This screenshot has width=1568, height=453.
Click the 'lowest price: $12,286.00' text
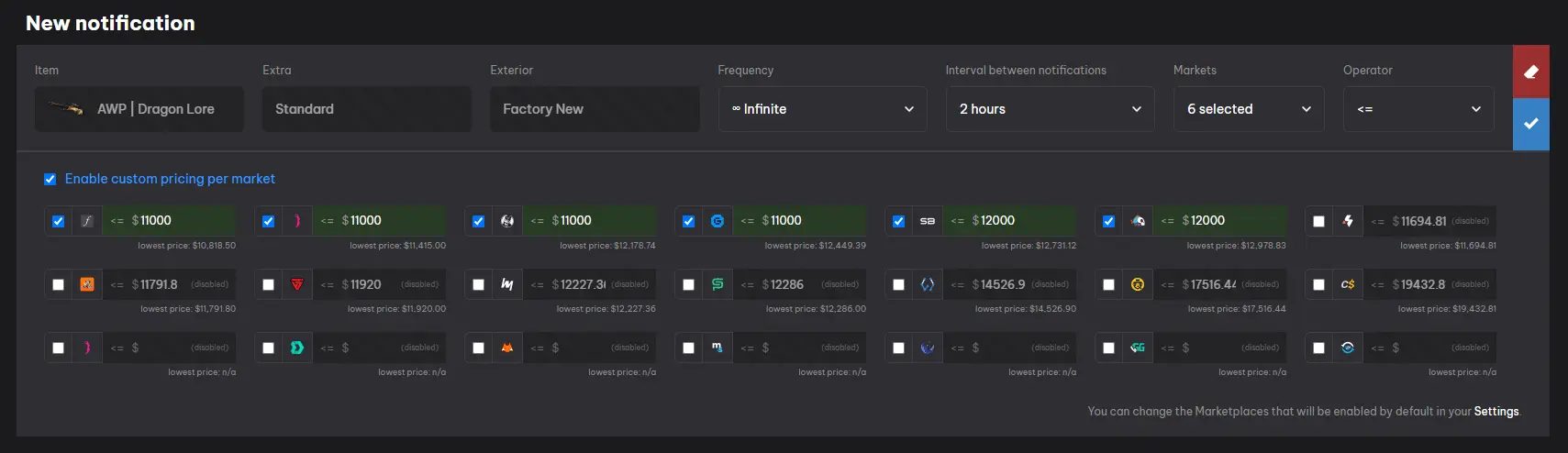point(816,309)
